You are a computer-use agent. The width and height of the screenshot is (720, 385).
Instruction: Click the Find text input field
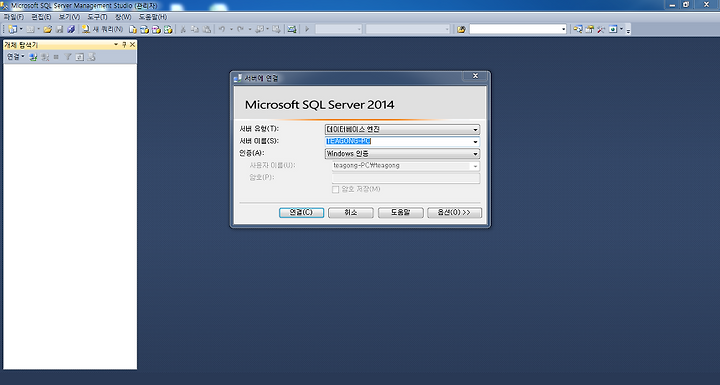coord(515,29)
